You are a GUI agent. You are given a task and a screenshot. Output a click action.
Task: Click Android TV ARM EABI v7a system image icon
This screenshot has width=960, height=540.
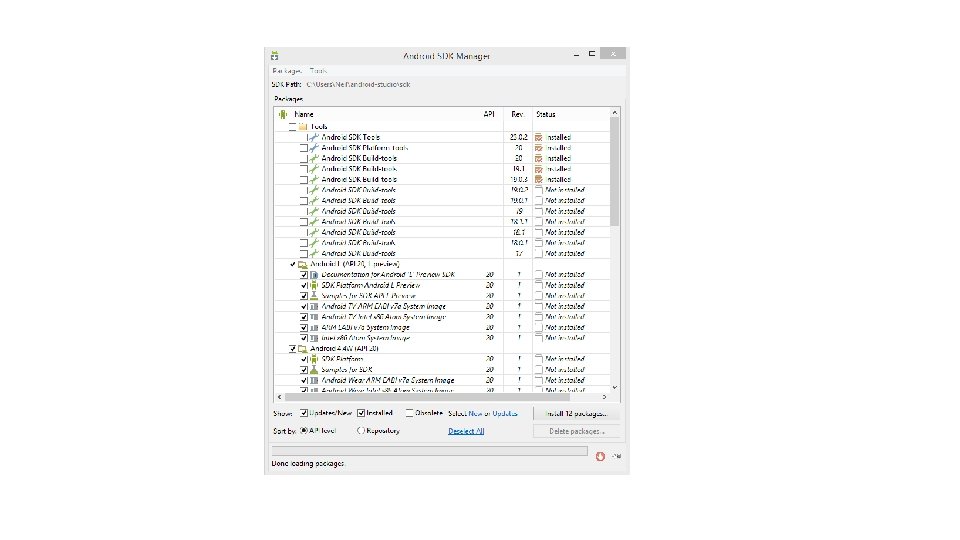point(314,306)
